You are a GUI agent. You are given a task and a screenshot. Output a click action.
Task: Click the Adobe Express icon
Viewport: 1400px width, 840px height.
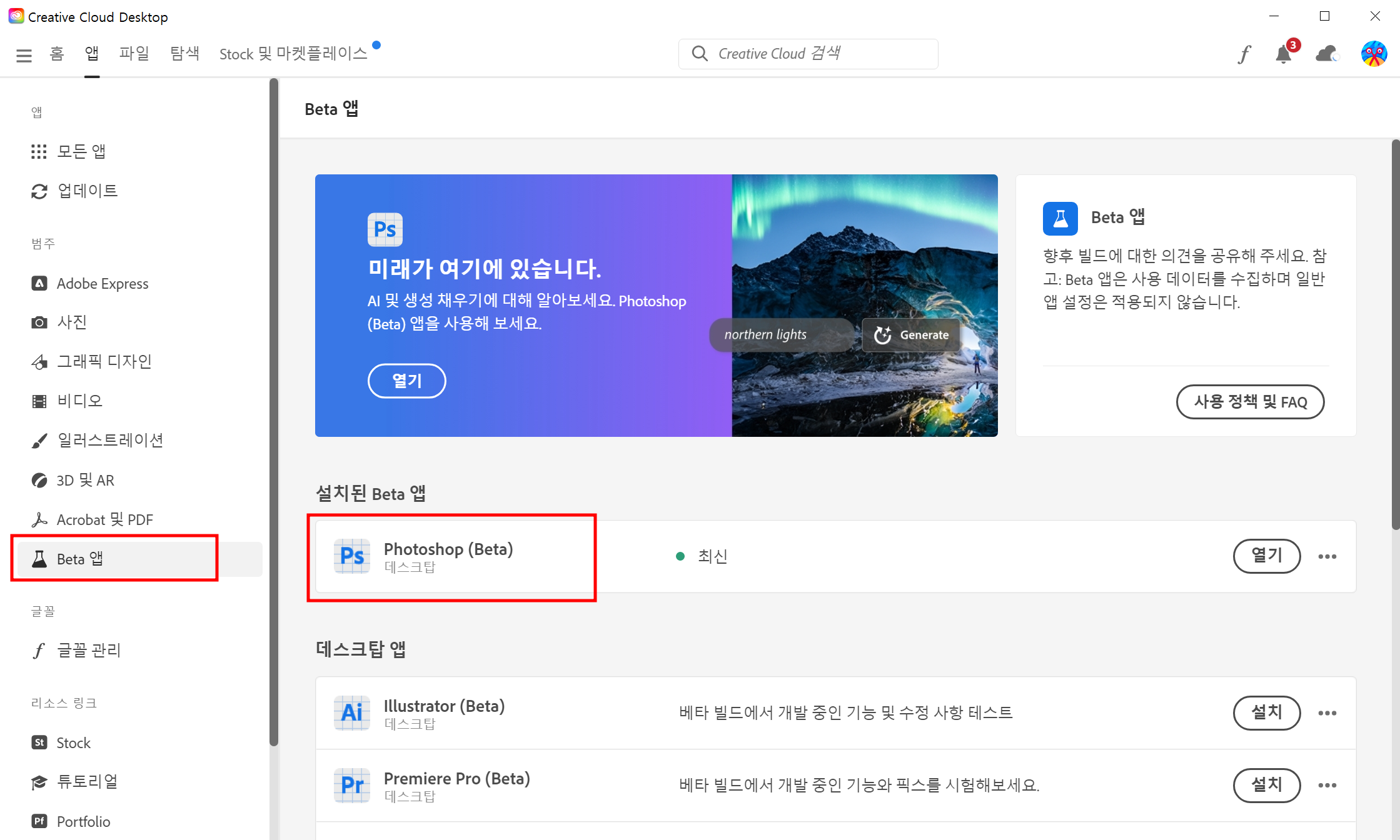39,283
